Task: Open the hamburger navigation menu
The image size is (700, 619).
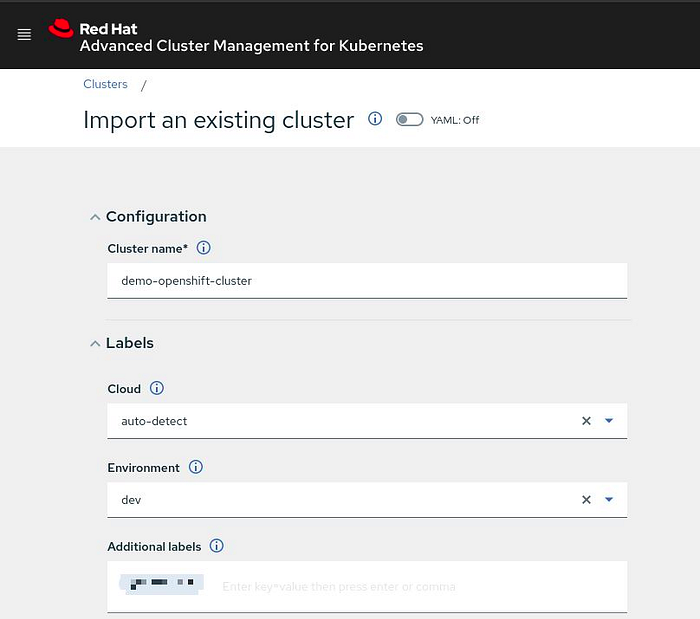Action: [x=24, y=34]
